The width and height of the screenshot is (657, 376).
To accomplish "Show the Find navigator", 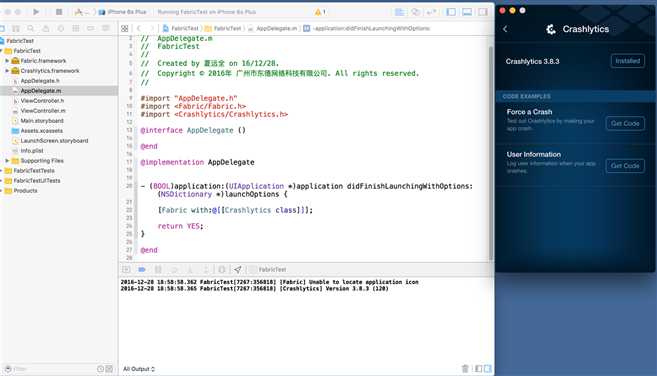I will [31, 29].
